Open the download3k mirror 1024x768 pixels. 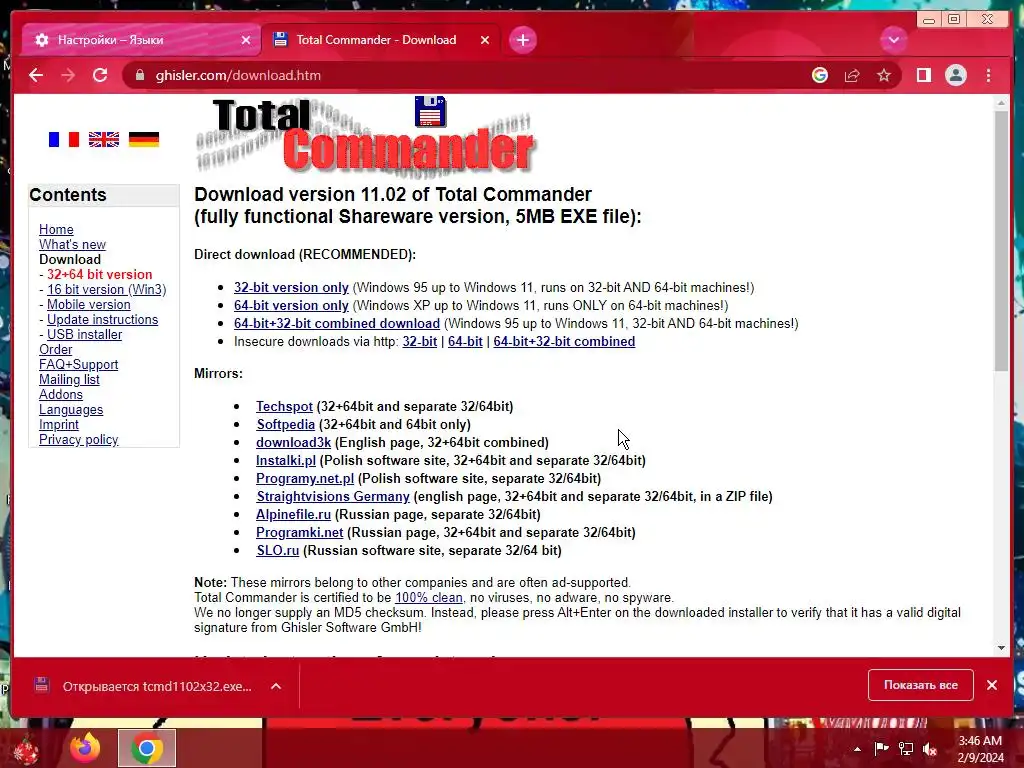point(293,442)
